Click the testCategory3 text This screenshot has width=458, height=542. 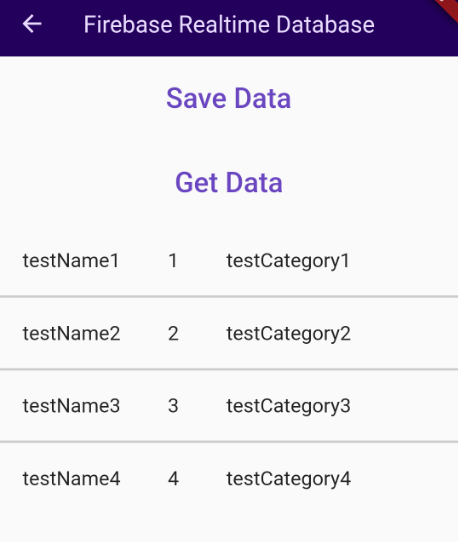tap(289, 406)
